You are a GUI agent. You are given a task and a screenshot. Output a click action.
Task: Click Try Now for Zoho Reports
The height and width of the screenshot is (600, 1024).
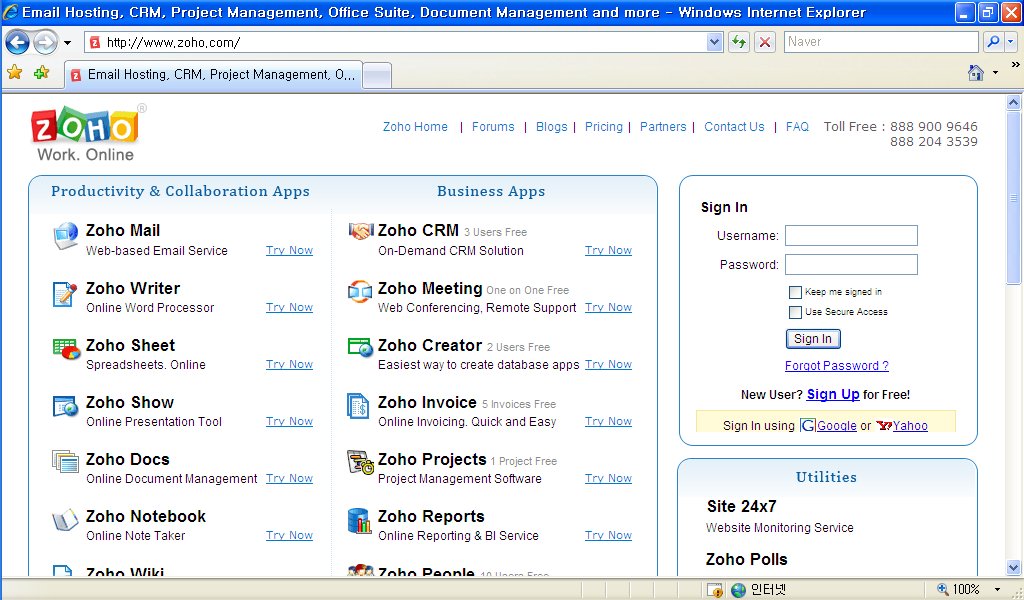coord(608,535)
